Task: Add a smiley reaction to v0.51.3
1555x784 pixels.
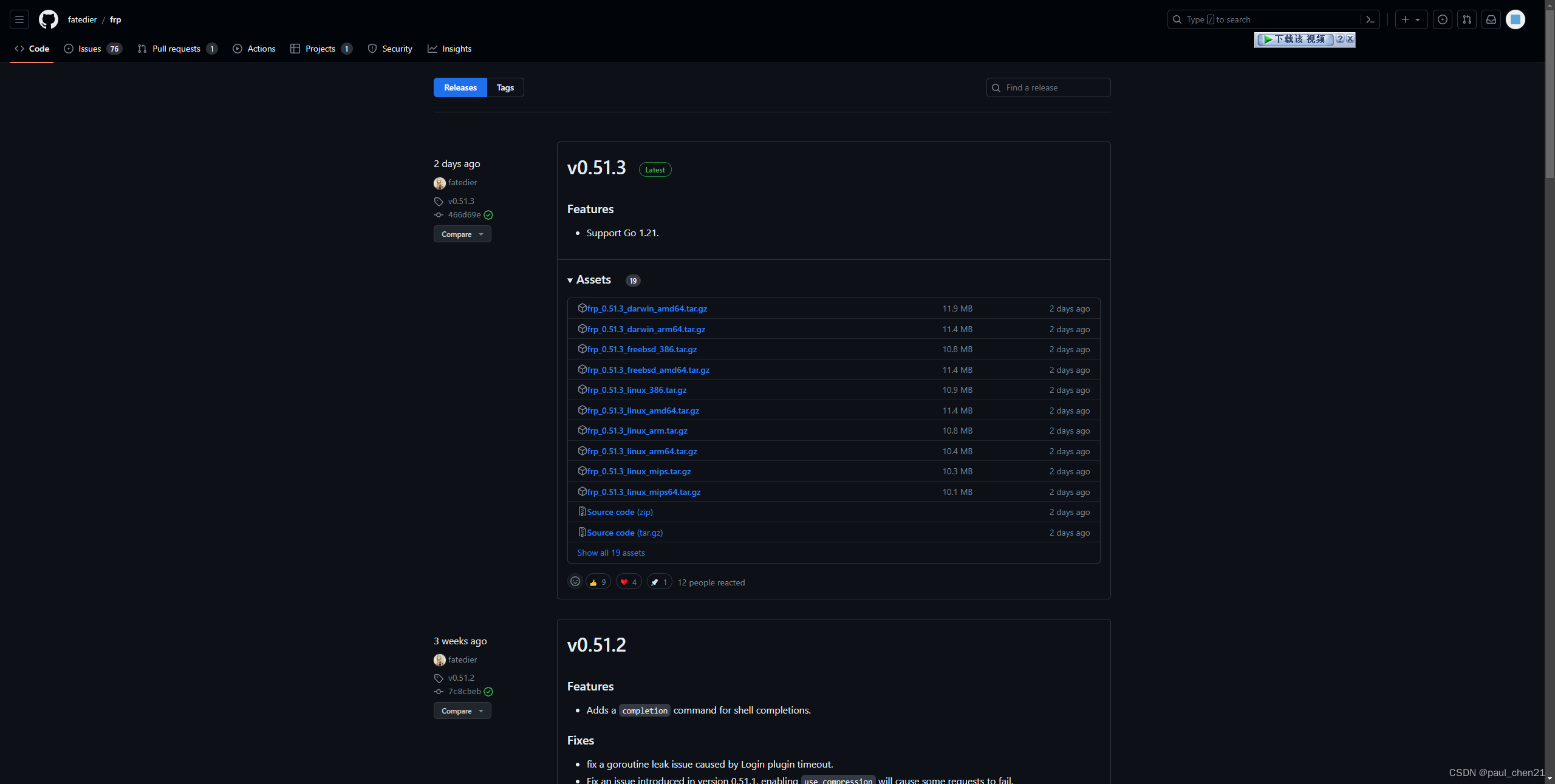Action: point(575,582)
